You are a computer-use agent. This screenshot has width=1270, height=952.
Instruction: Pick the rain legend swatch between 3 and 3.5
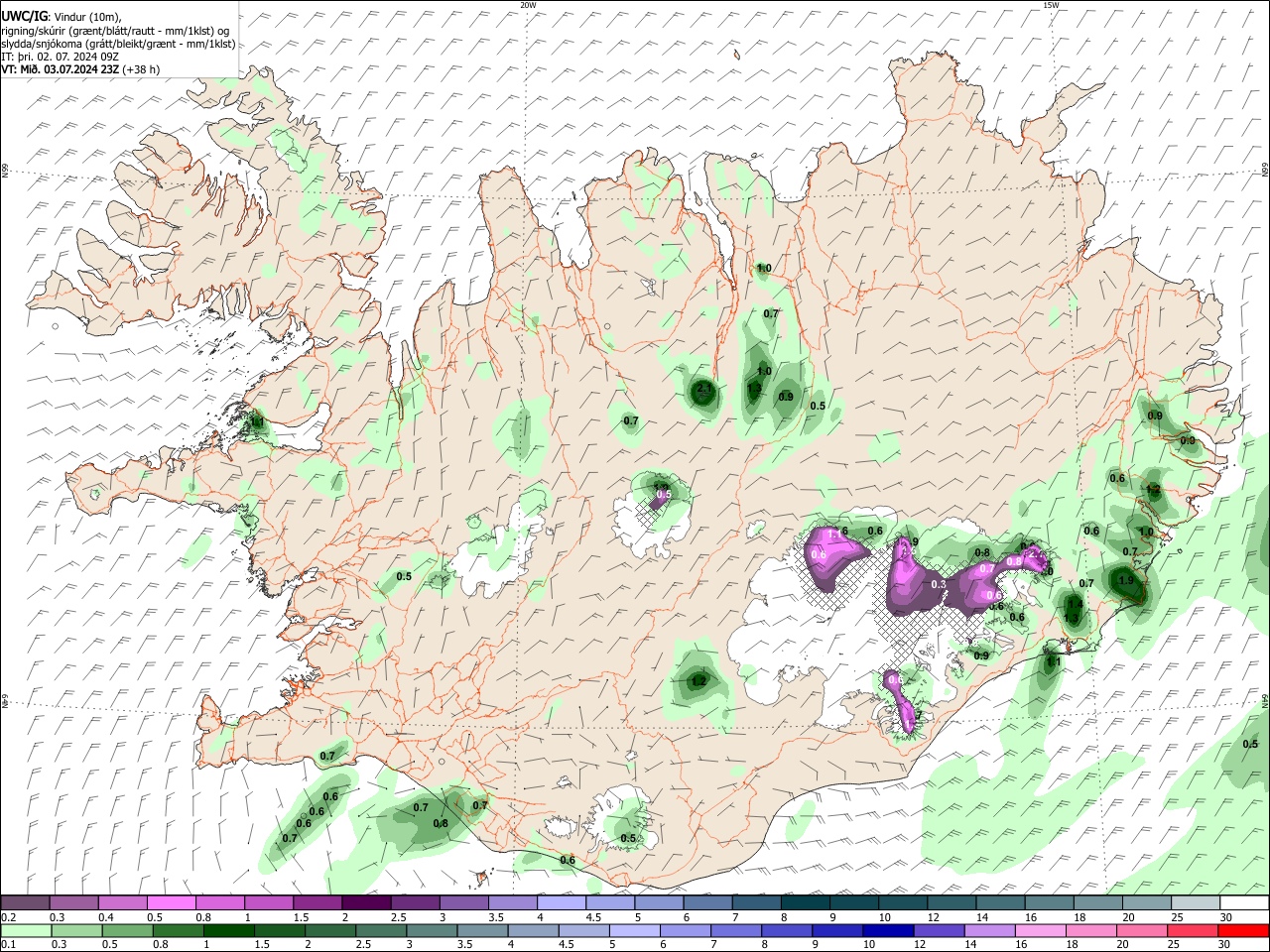pos(432,931)
